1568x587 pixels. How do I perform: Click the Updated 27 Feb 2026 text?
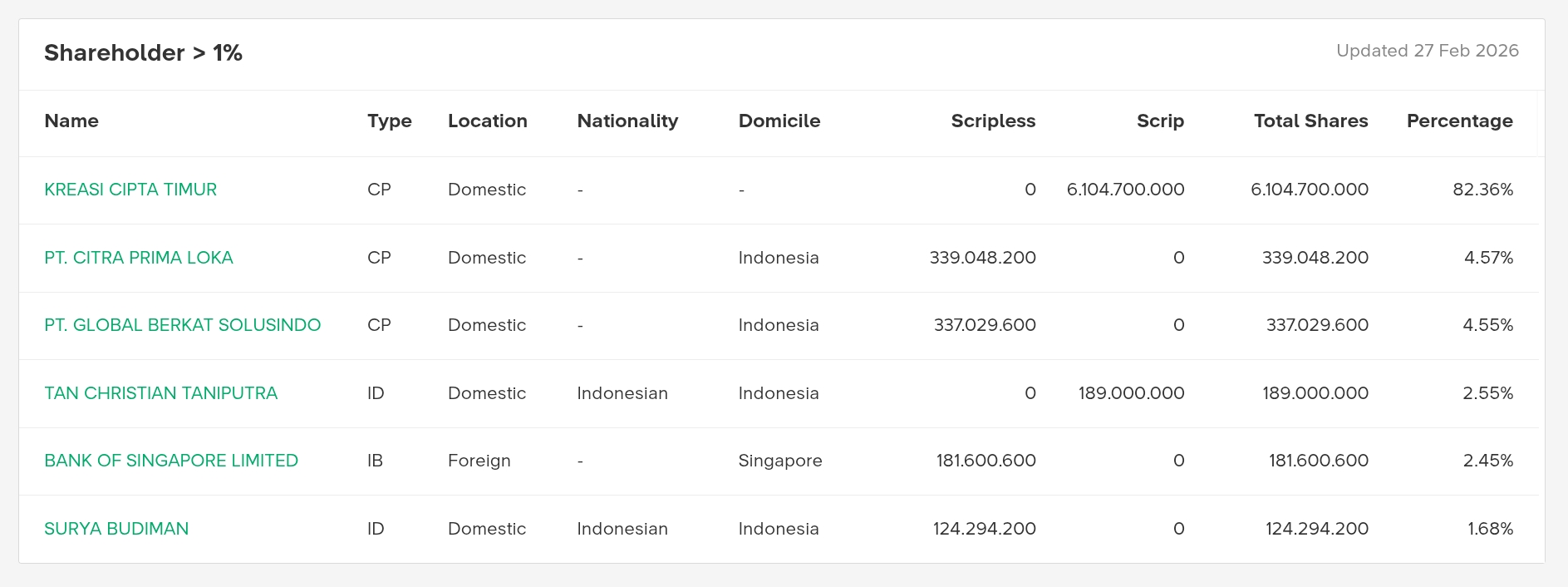[x=1428, y=51]
